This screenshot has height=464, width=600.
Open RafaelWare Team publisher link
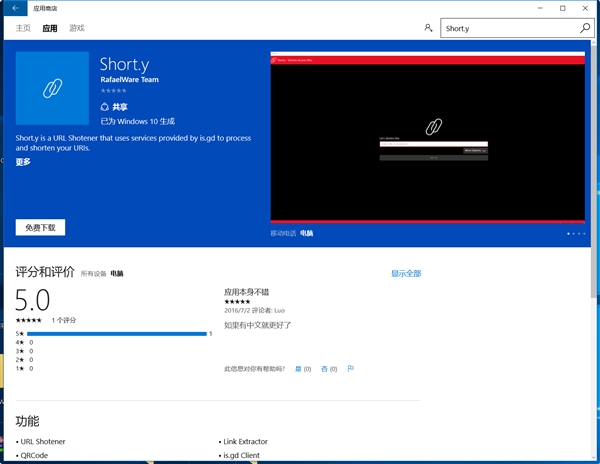click(129, 80)
